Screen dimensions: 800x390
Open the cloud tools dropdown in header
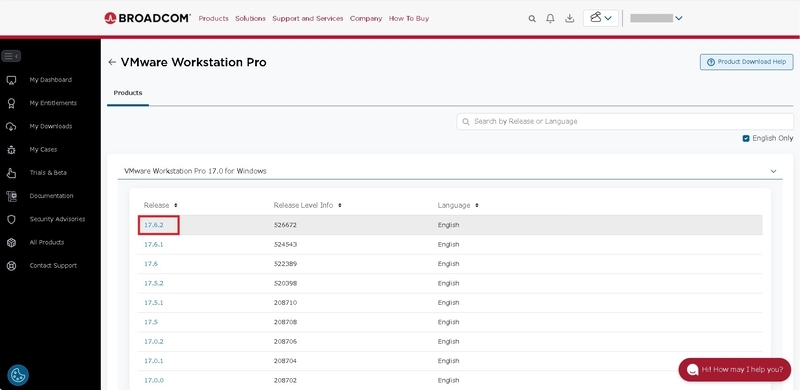(601, 18)
